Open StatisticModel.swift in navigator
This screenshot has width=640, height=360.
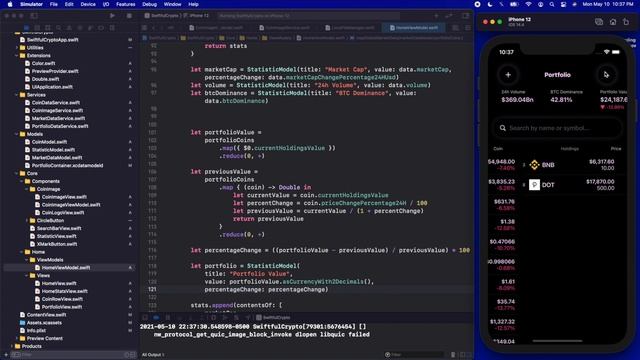(53, 150)
